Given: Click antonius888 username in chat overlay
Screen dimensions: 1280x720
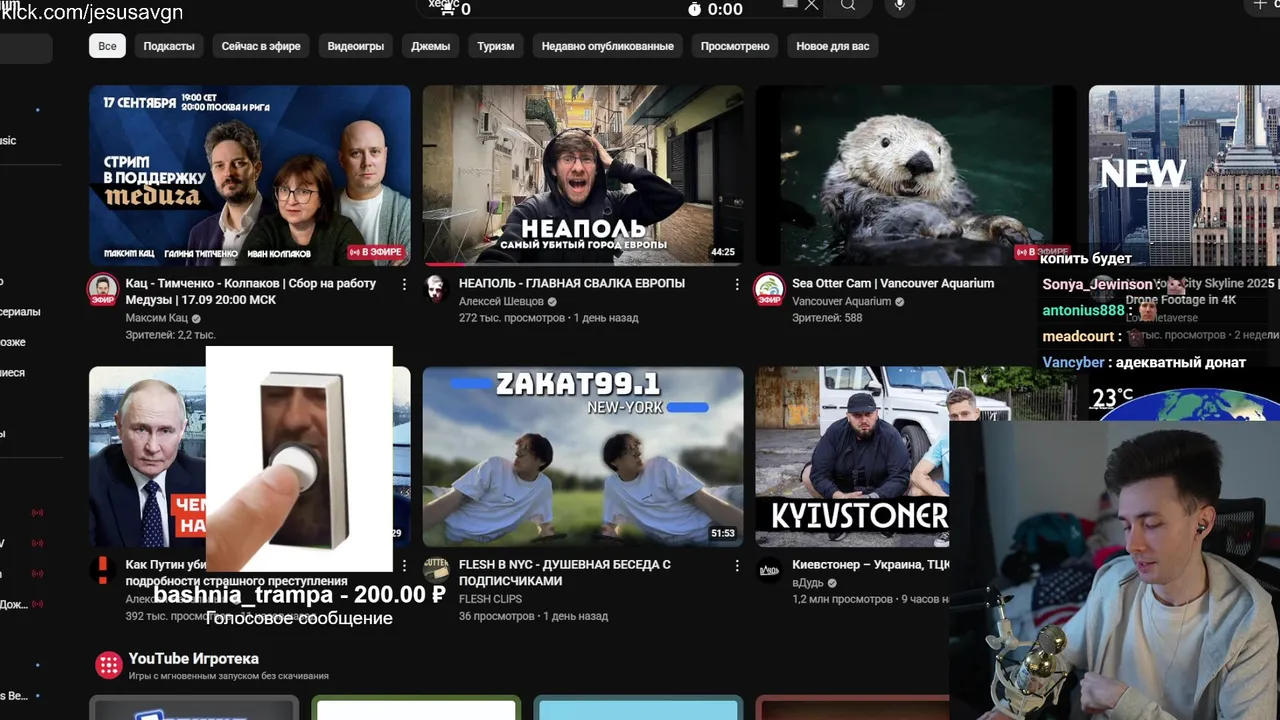Looking at the screenshot, I should [1083, 311].
